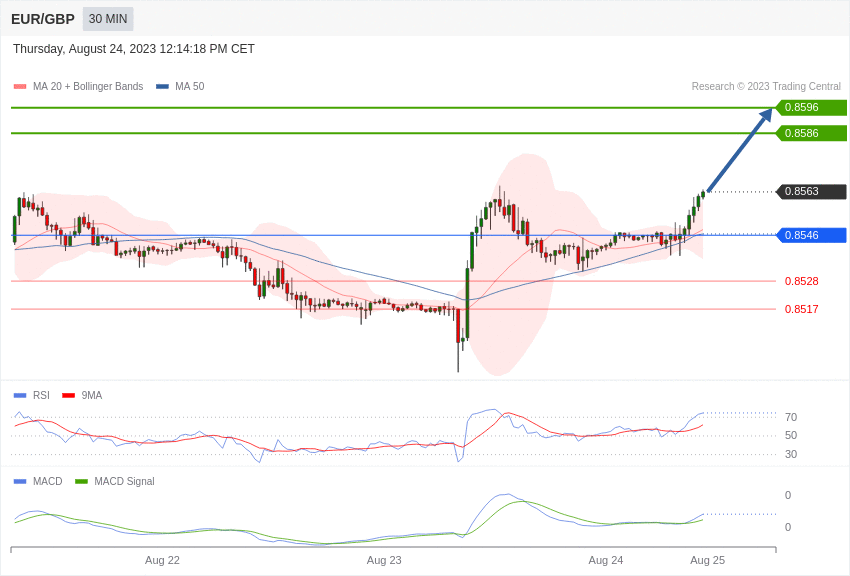Click the RSI 70 axis value
The height and width of the screenshot is (576, 850).
[x=791, y=417]
